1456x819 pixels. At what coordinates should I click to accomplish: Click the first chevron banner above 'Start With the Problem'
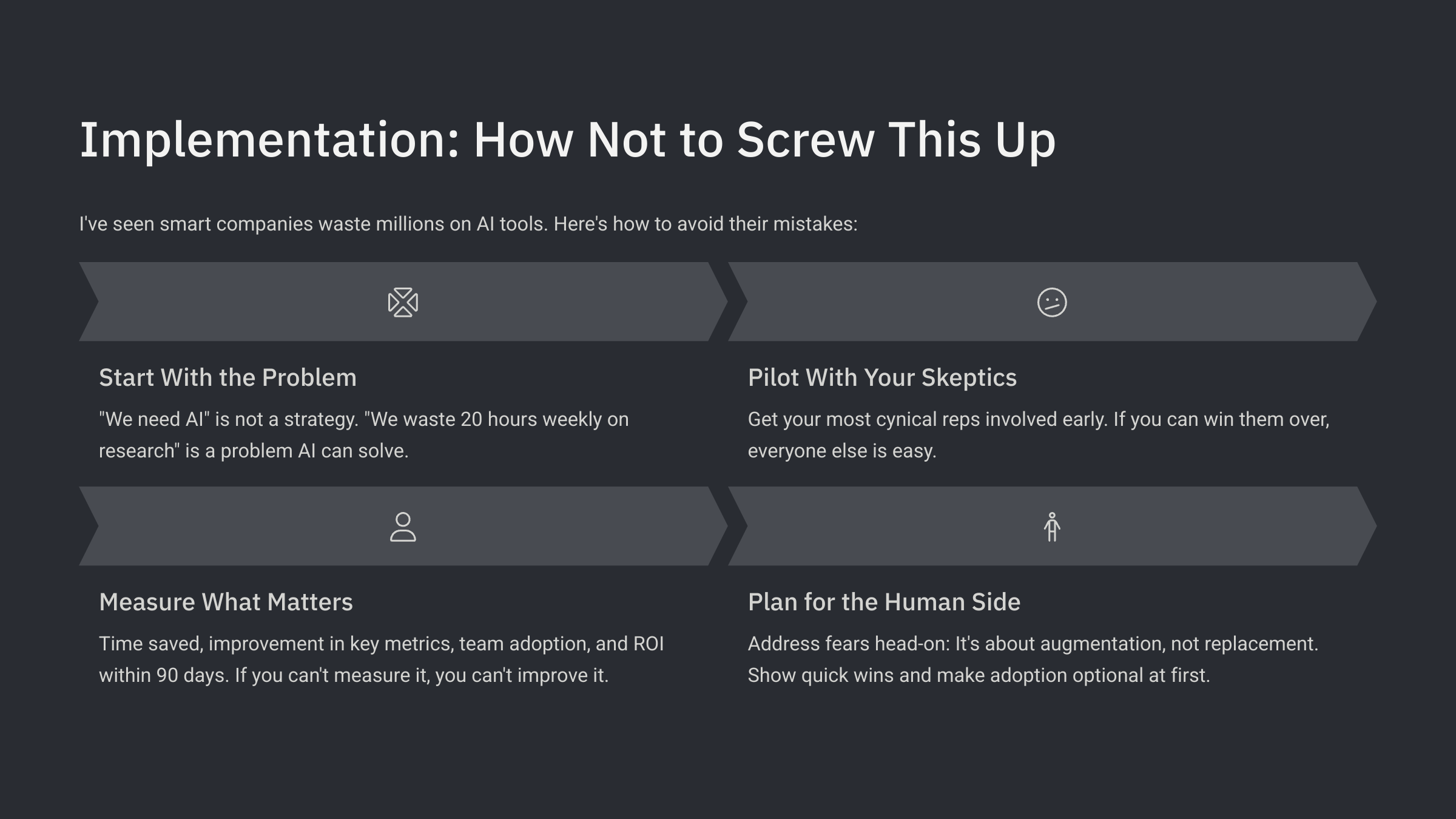point(403,302)
